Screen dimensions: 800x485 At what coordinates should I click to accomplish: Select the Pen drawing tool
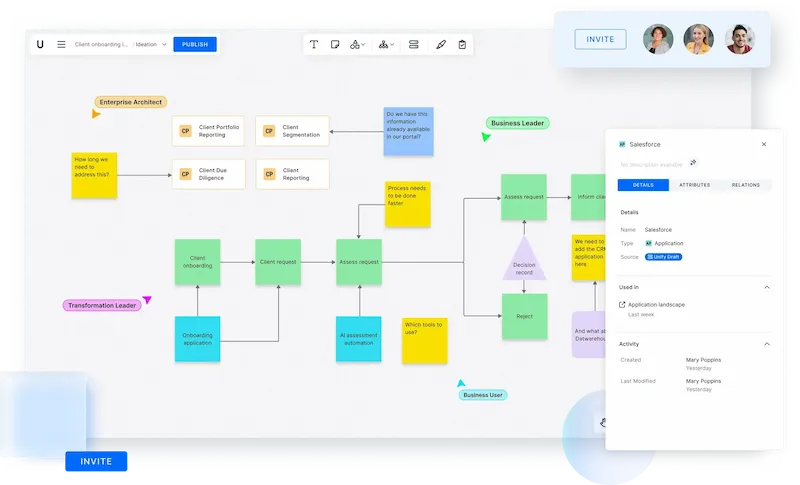[441, 45]
